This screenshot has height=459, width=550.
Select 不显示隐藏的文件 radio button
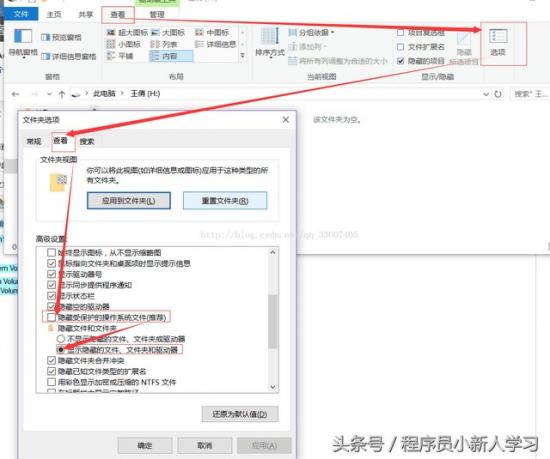click(x=61, y=339)
